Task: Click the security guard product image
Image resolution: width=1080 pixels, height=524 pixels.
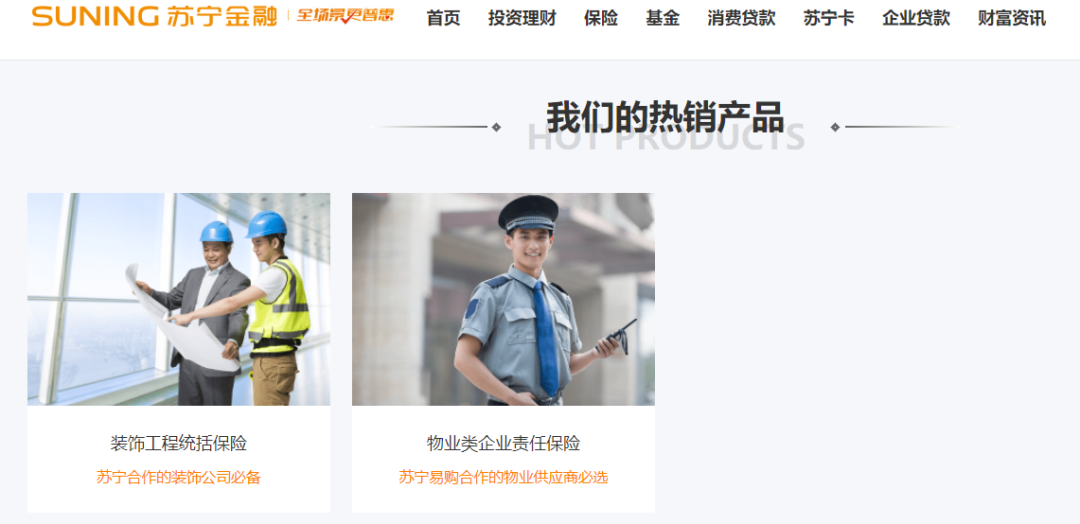Action: 503,299
